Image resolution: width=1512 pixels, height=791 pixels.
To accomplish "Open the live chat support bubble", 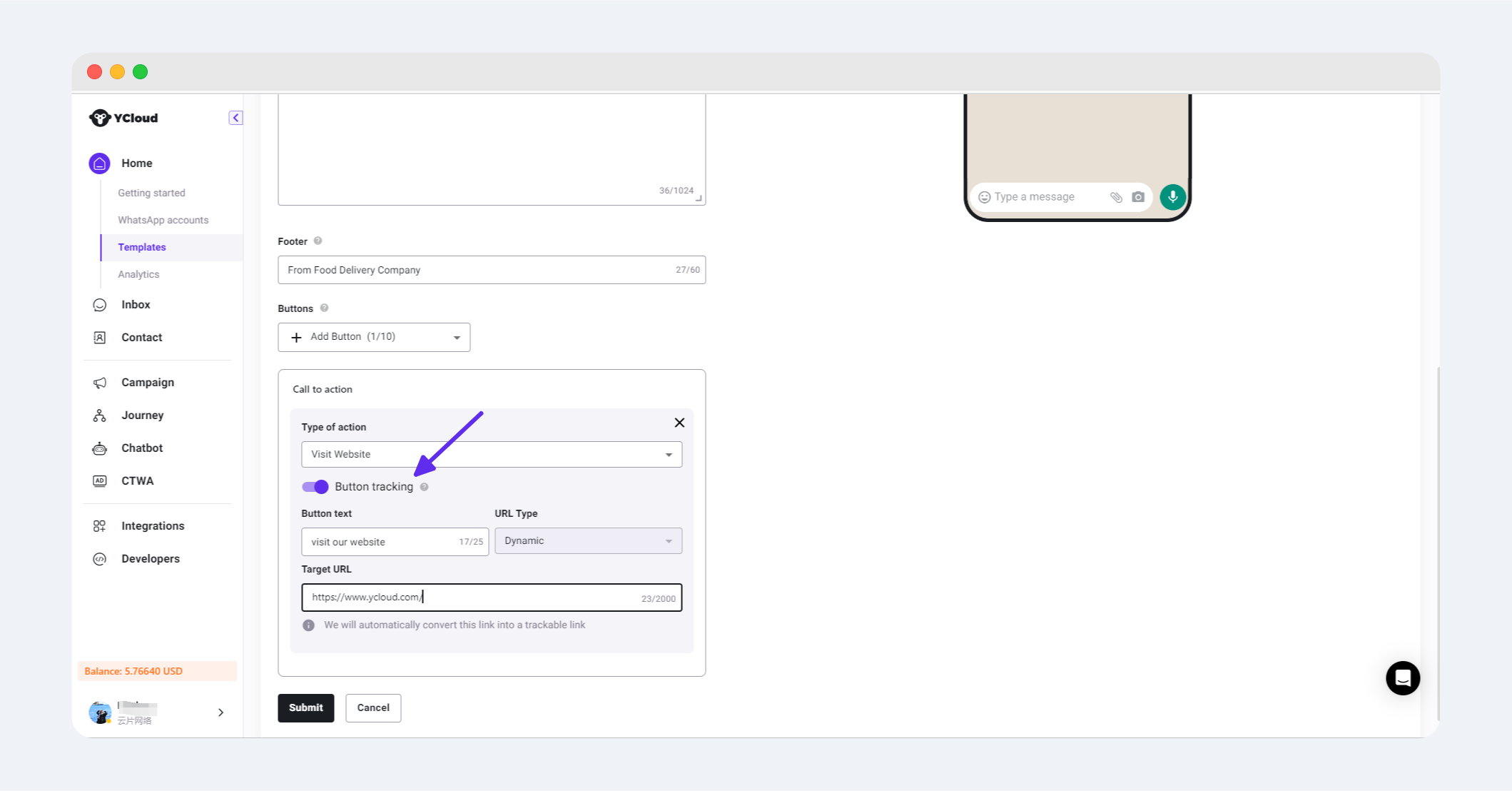I will [x=1402, y=678].
